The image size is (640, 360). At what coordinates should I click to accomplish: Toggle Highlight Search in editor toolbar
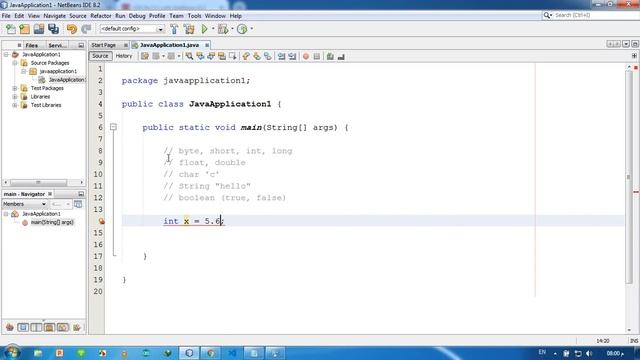(222, 56)
